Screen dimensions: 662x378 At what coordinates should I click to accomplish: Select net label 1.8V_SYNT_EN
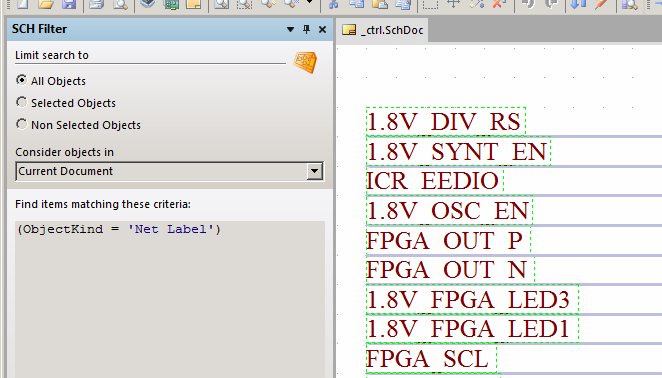[458, 151]
